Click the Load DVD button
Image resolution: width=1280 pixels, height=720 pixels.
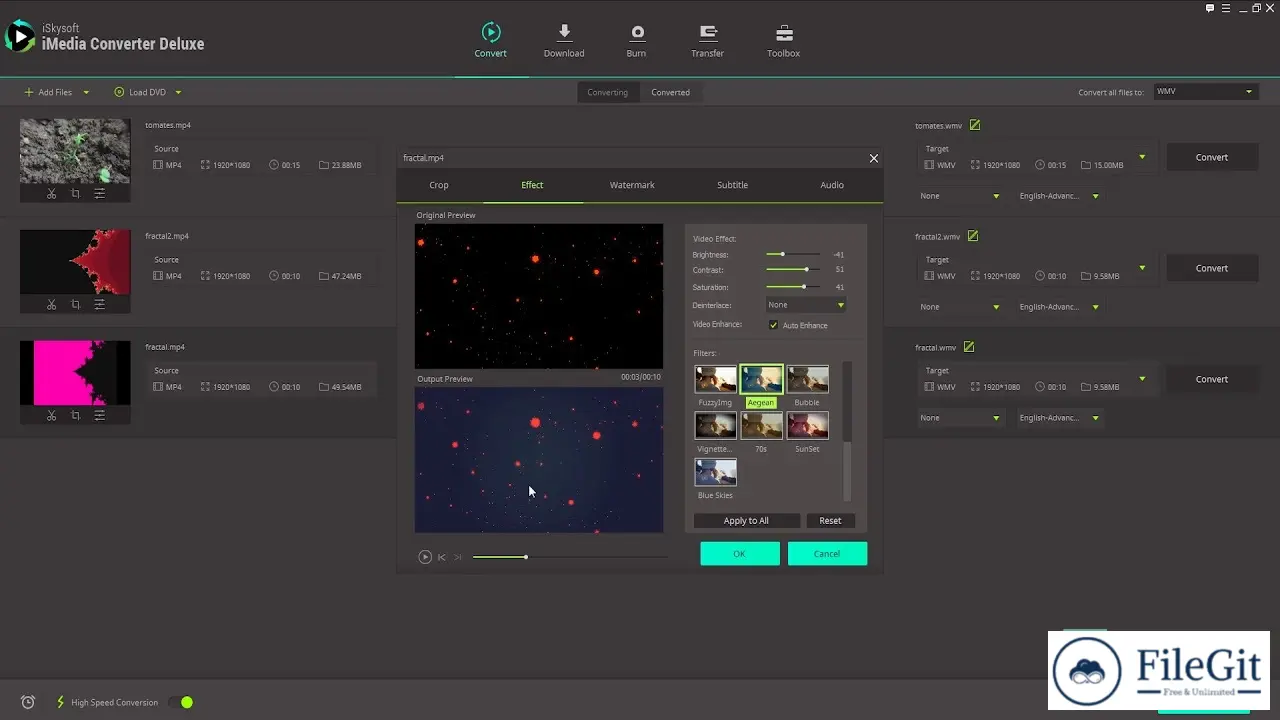tap(140, 92)
